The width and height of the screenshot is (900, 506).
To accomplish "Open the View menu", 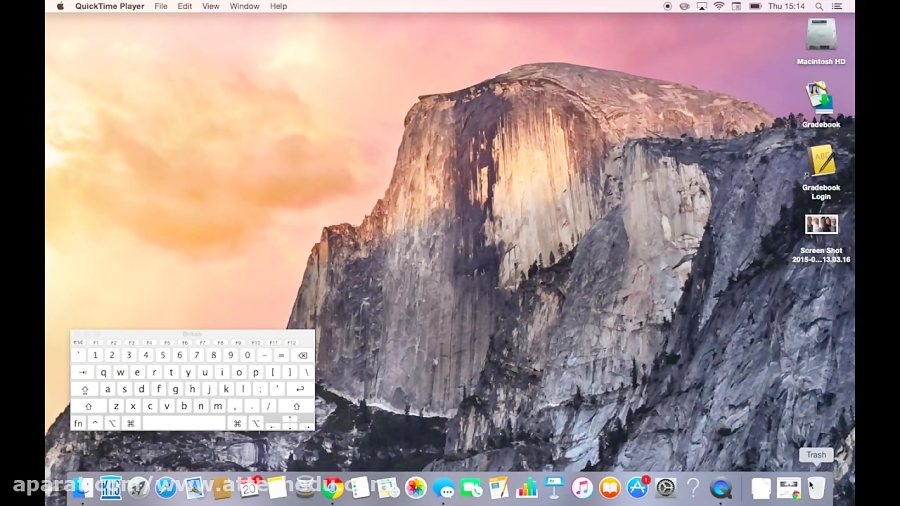I will tap(211, 6).
